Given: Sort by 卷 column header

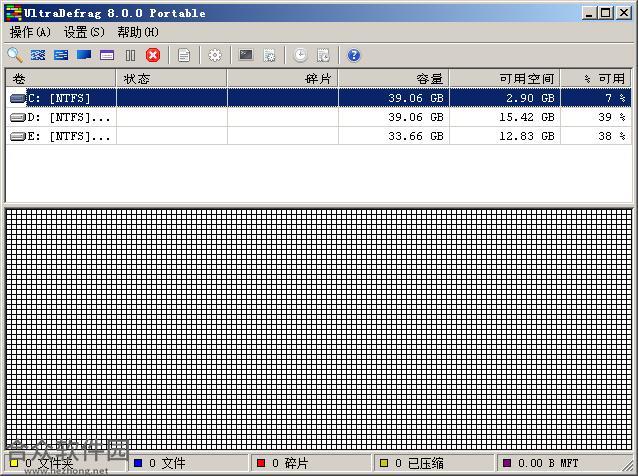Looking at the screenshot, I should (61, 79).
